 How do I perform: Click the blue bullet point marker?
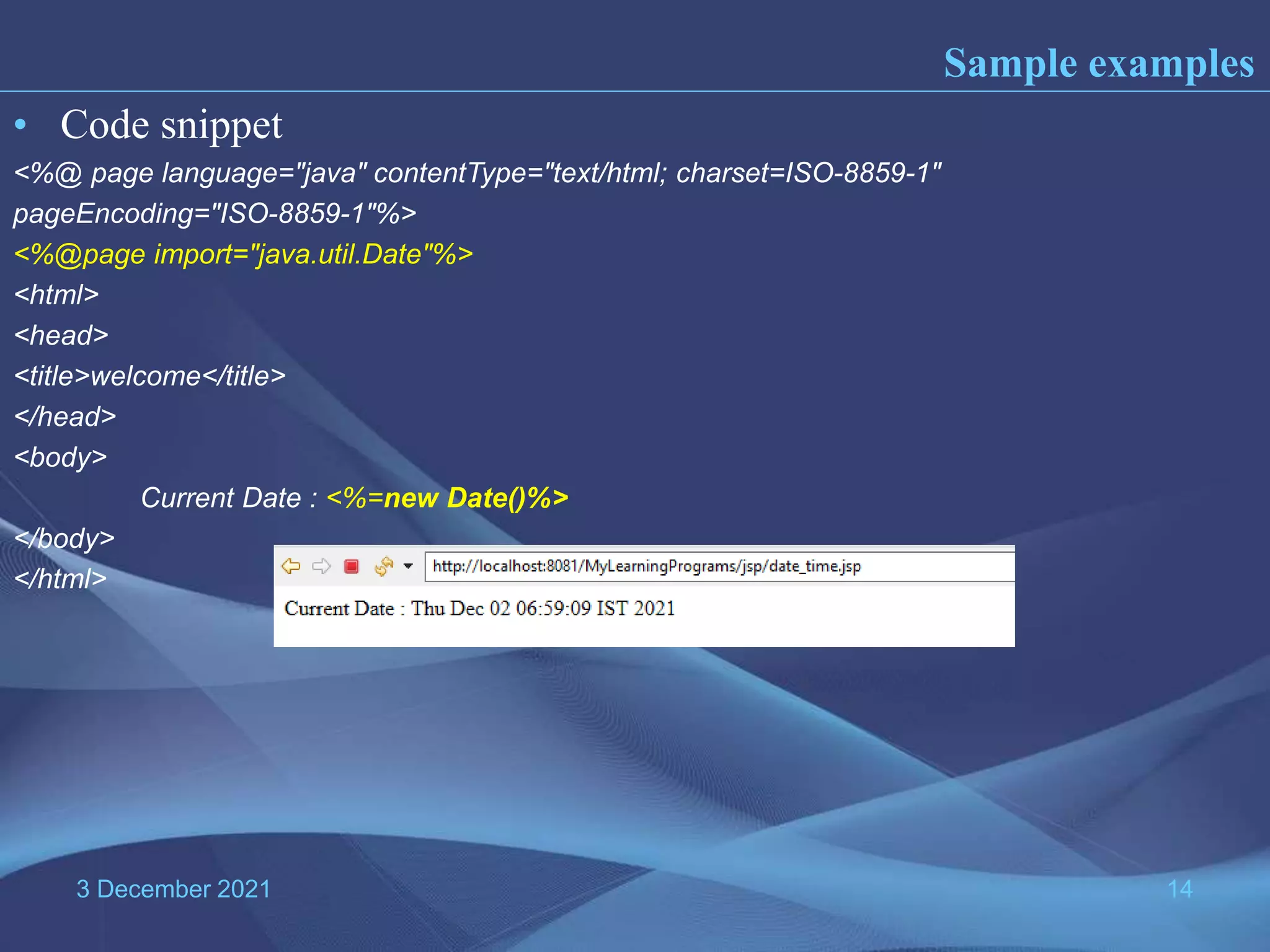[x=20, y=125]
